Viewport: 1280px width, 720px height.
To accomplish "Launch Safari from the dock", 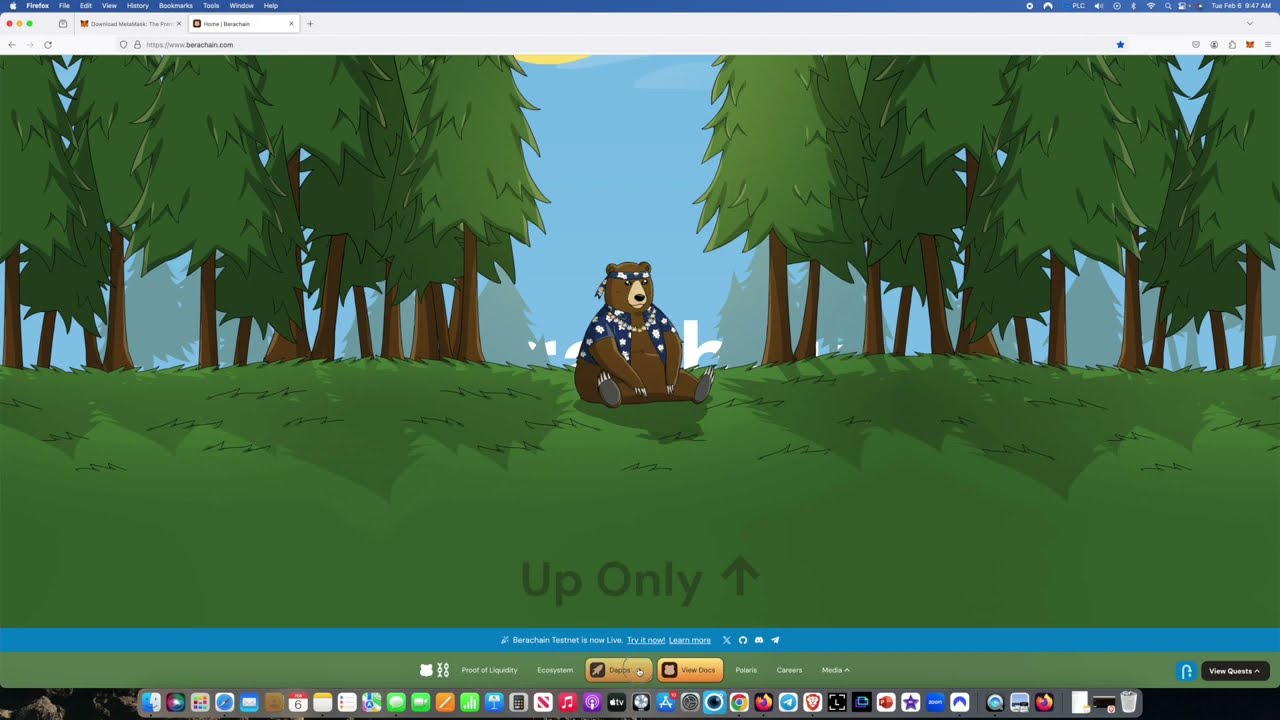I will pyautogui.click(x=224, y=703).
